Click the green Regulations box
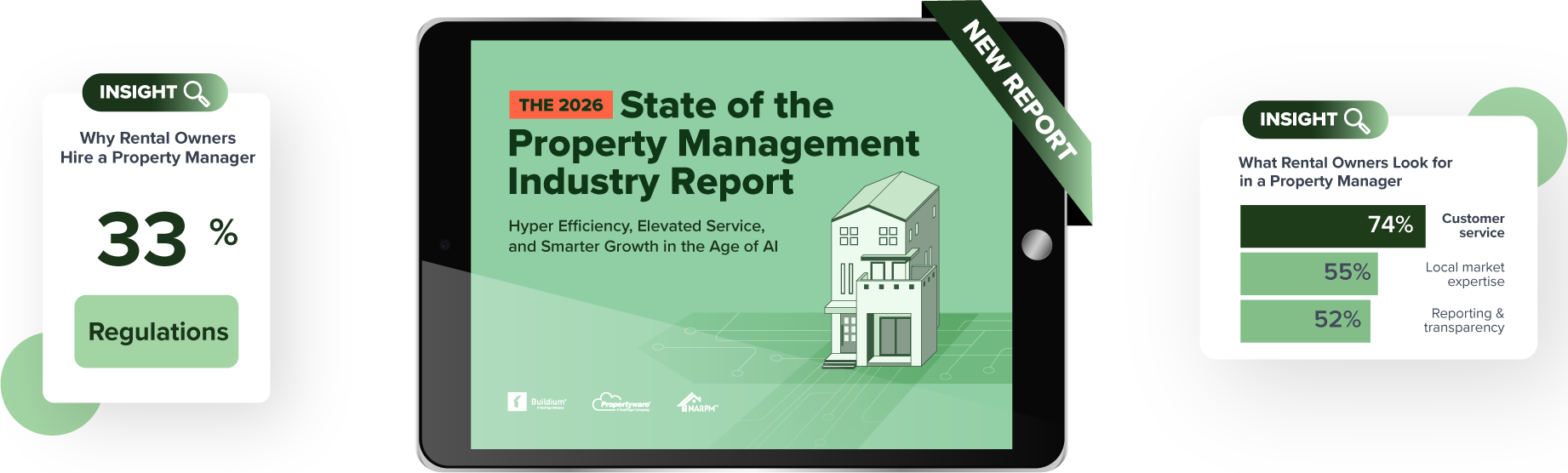Image resolution: width=1568 pixels, height=473 pixels. [157, 332]
